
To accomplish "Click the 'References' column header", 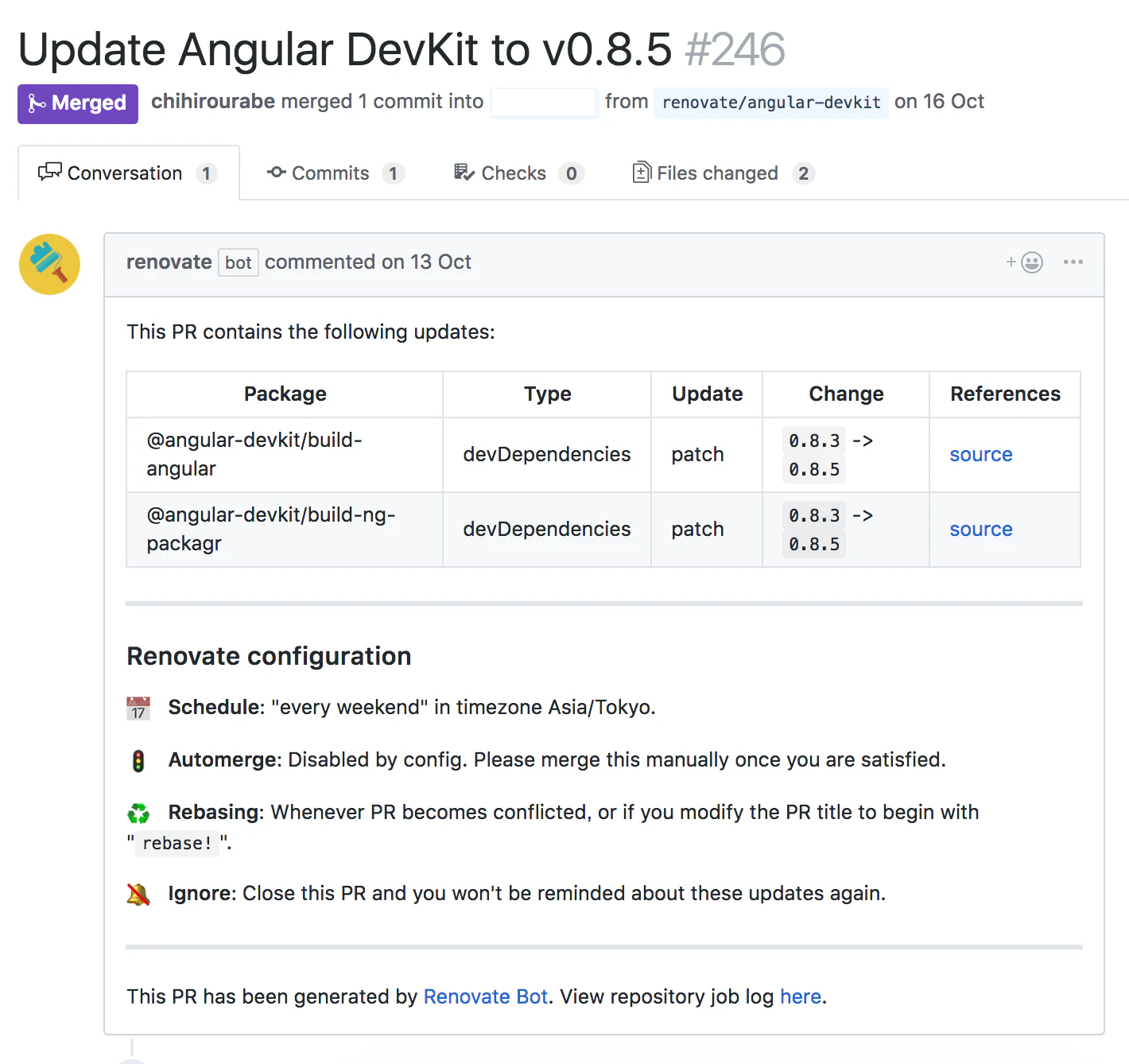I will pos(1005,394).
